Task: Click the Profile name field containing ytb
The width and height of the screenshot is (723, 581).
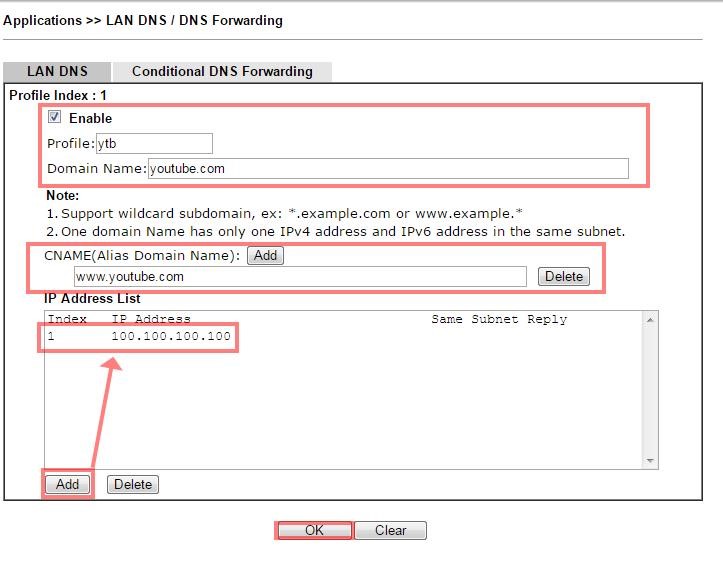Action: pos(154,143)
